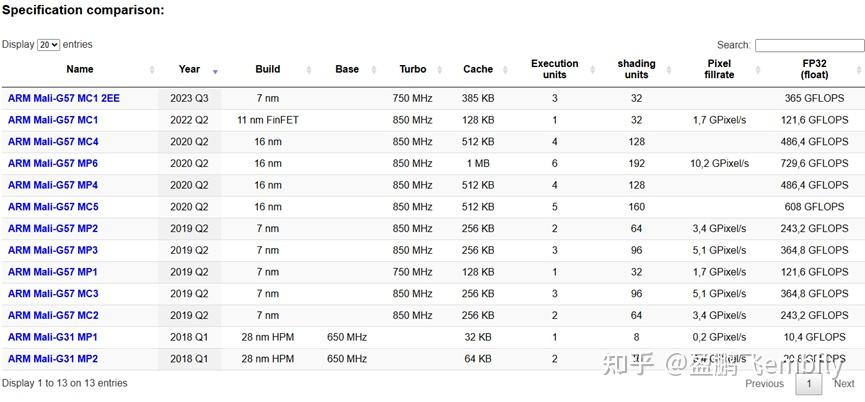Open ARM Mali-G57 MC5 link

(53, 207)
